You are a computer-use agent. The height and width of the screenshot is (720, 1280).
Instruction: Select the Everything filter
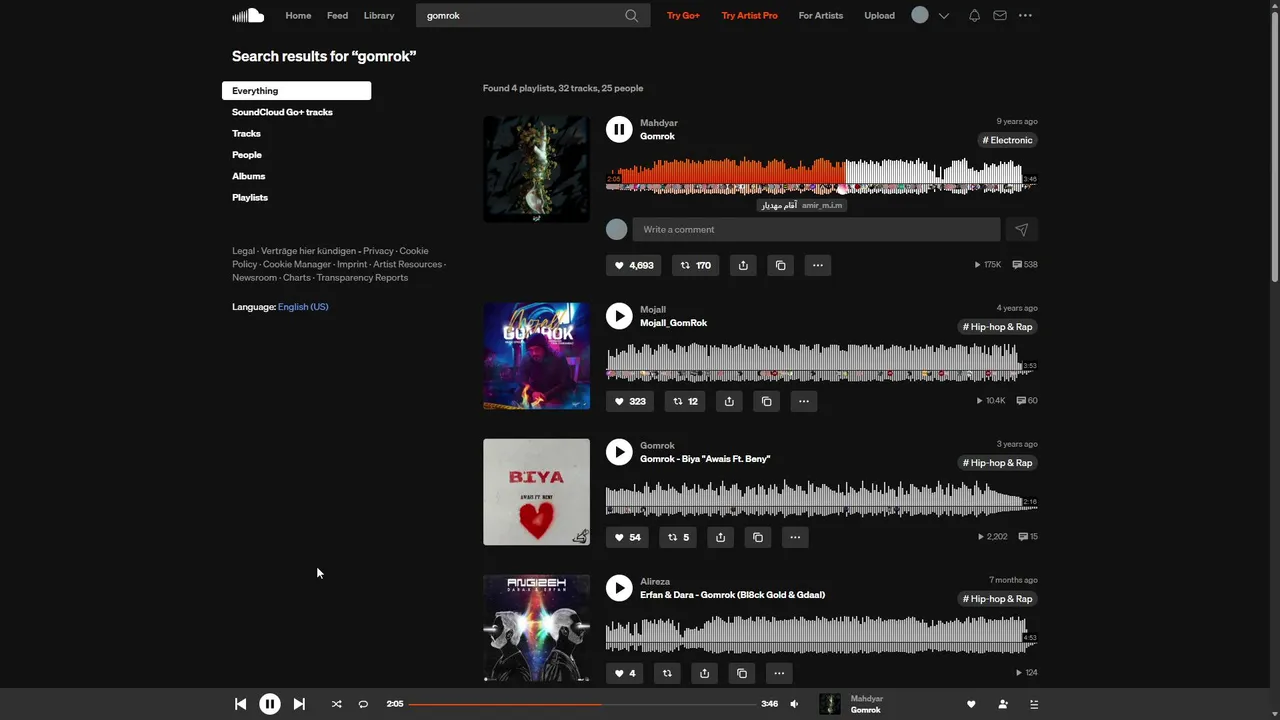[296, 91]
